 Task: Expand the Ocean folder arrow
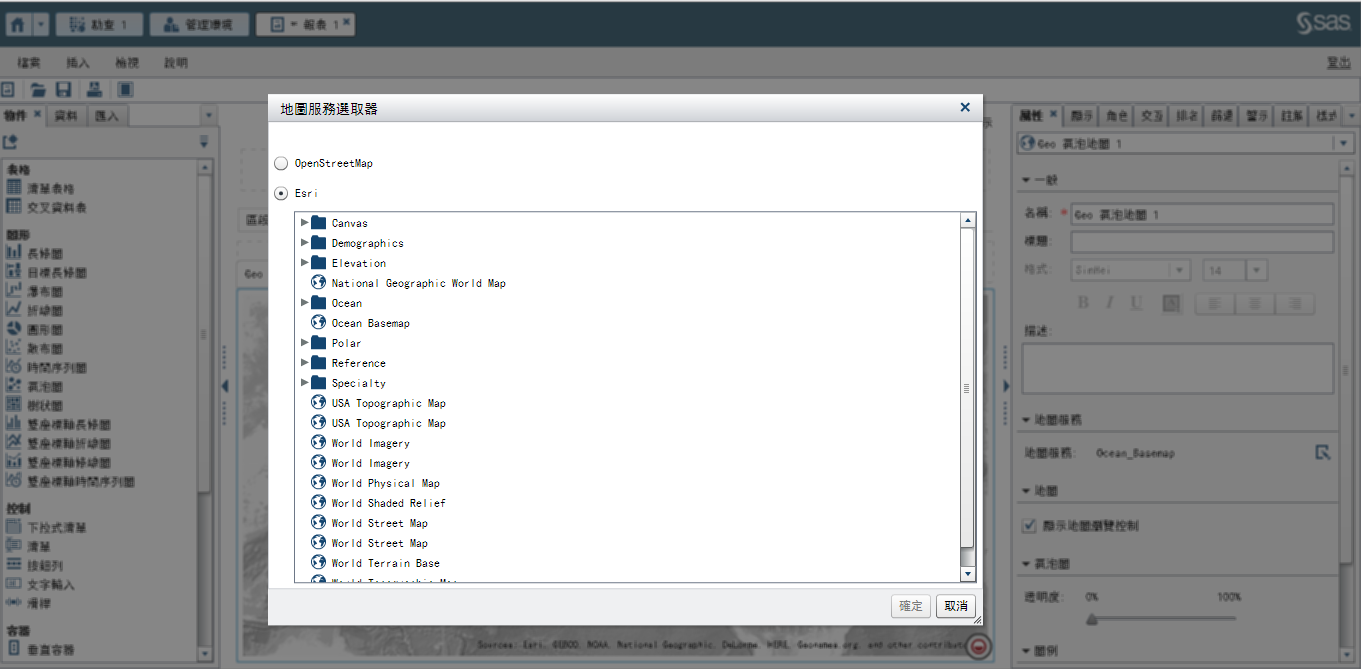(x=305, y=302)
